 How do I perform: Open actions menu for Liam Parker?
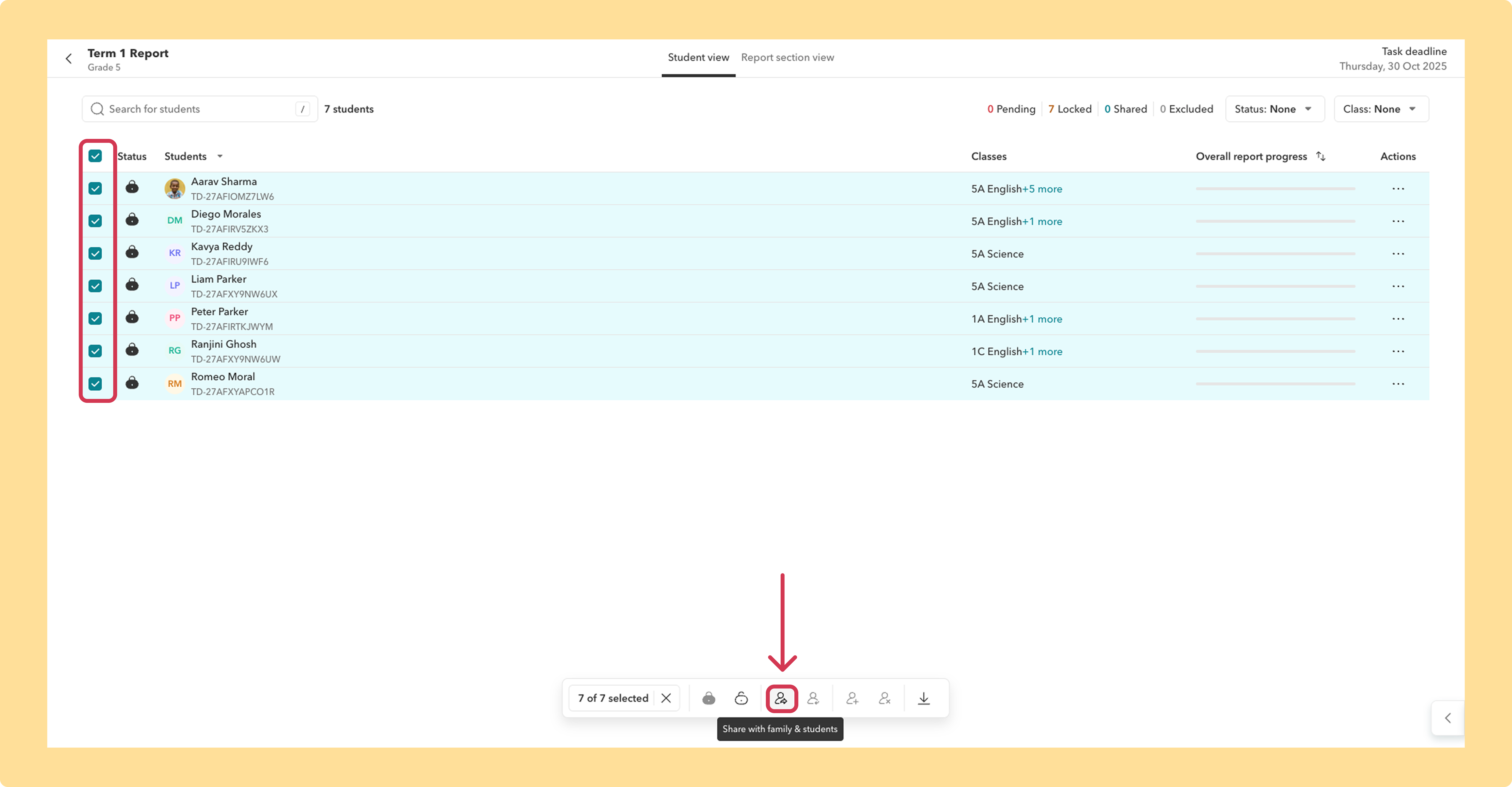point(1398,286)
